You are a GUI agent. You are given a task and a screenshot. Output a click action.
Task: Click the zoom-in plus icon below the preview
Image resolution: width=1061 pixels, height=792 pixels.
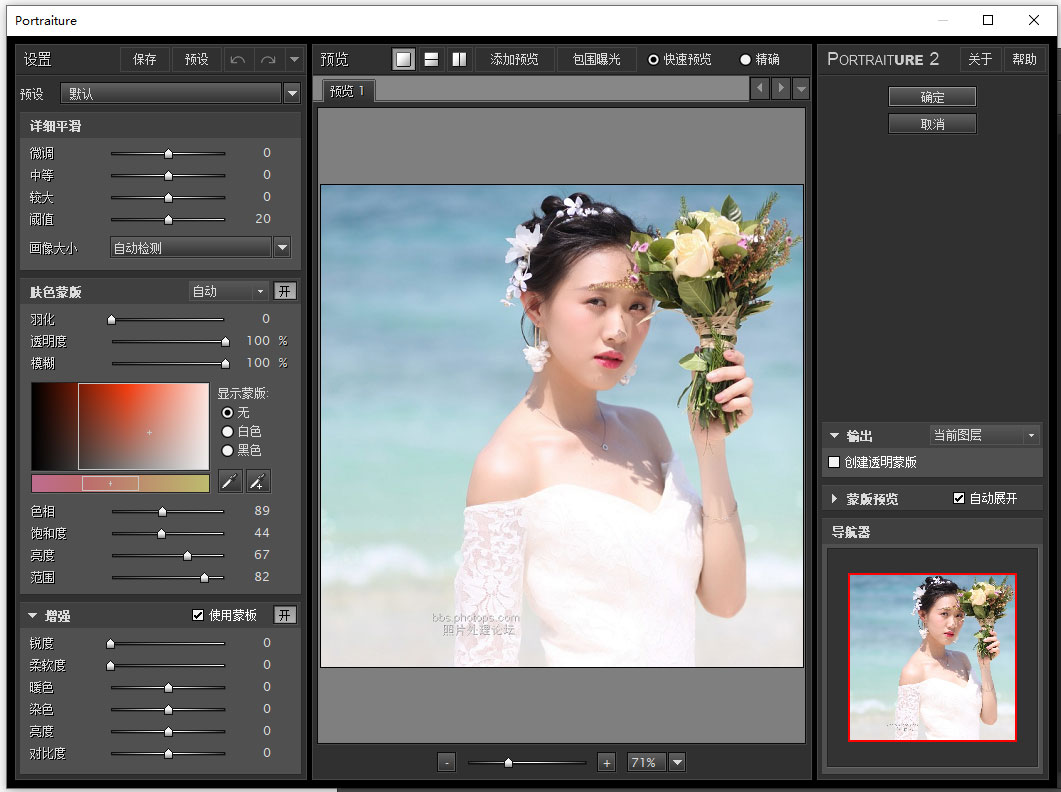(606, 761)
